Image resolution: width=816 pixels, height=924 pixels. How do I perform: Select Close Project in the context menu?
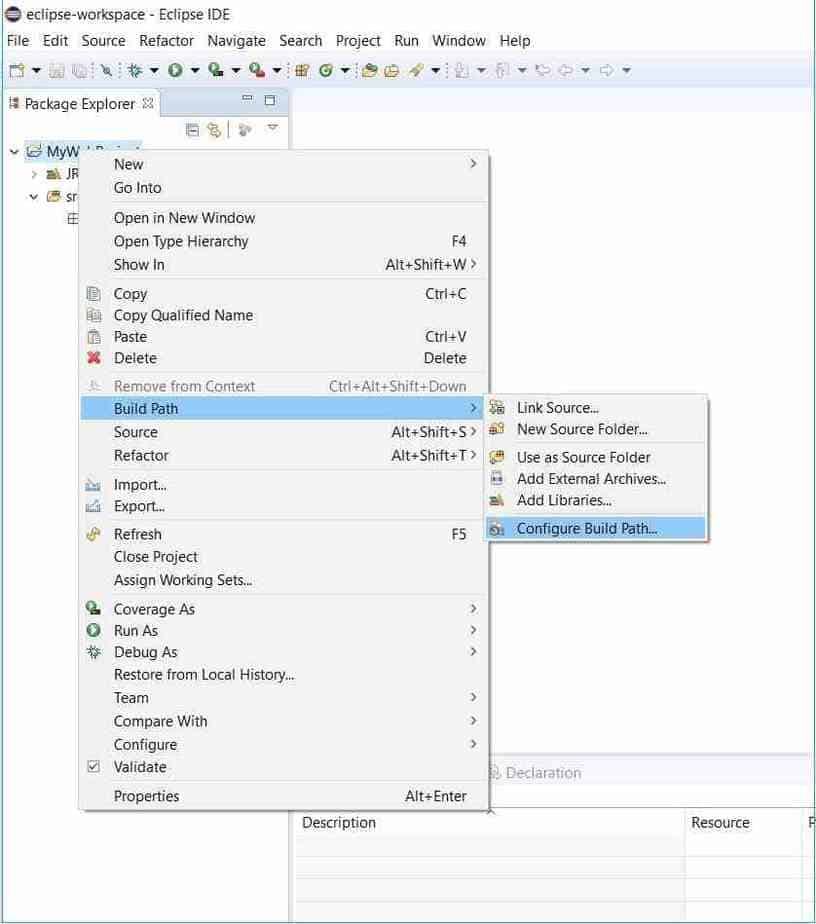point(155,556)
